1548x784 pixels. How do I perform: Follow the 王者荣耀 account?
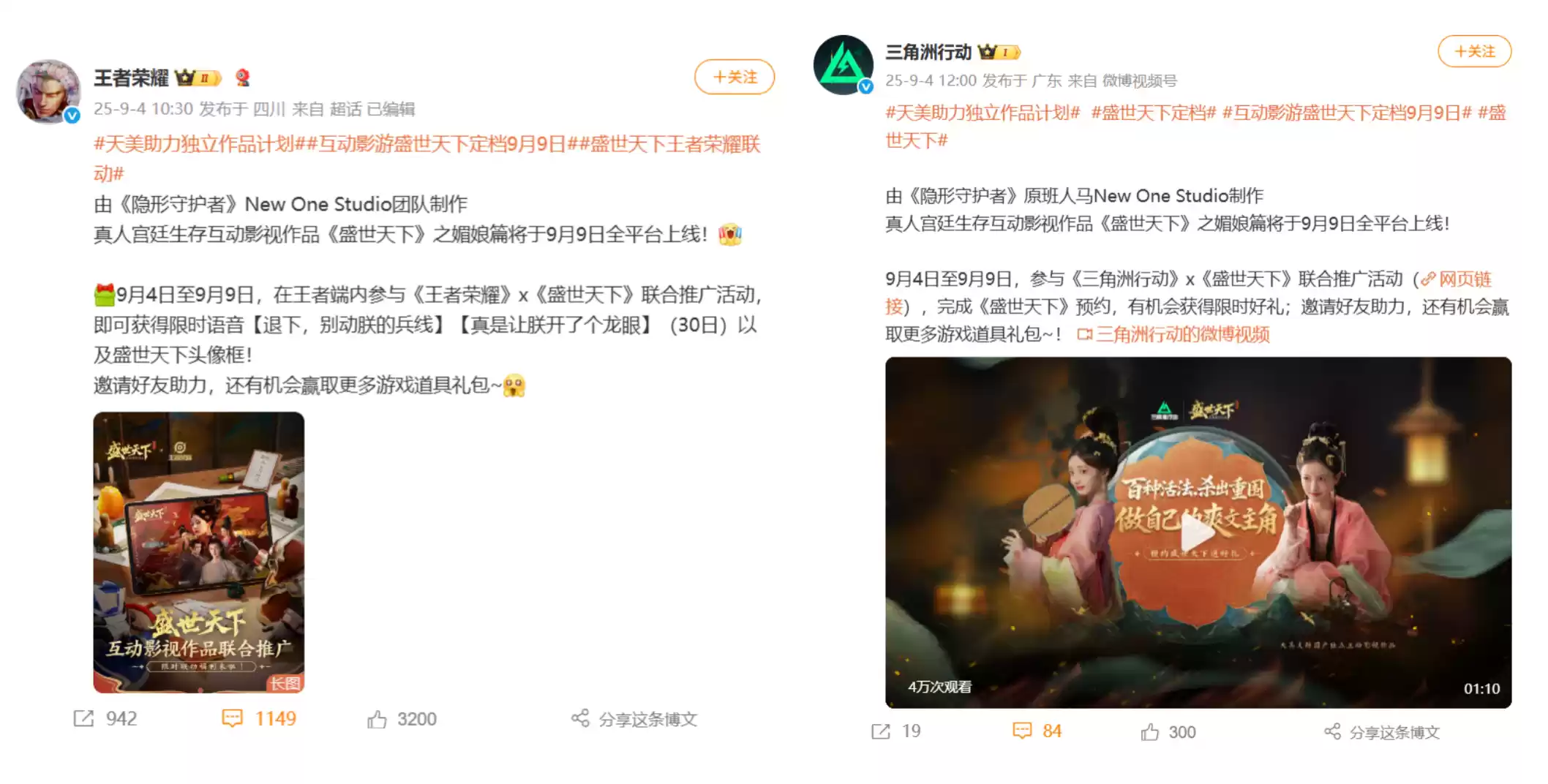(x=734, y=77)
